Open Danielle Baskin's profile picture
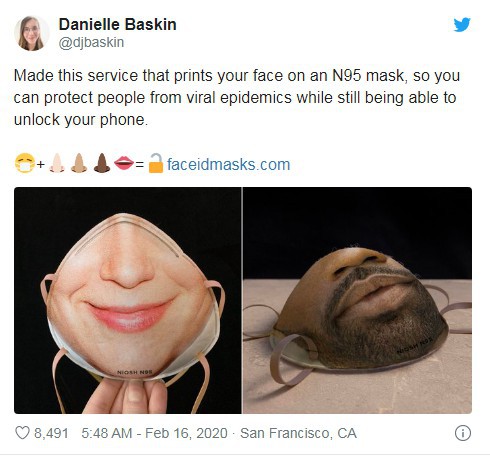 31,33
